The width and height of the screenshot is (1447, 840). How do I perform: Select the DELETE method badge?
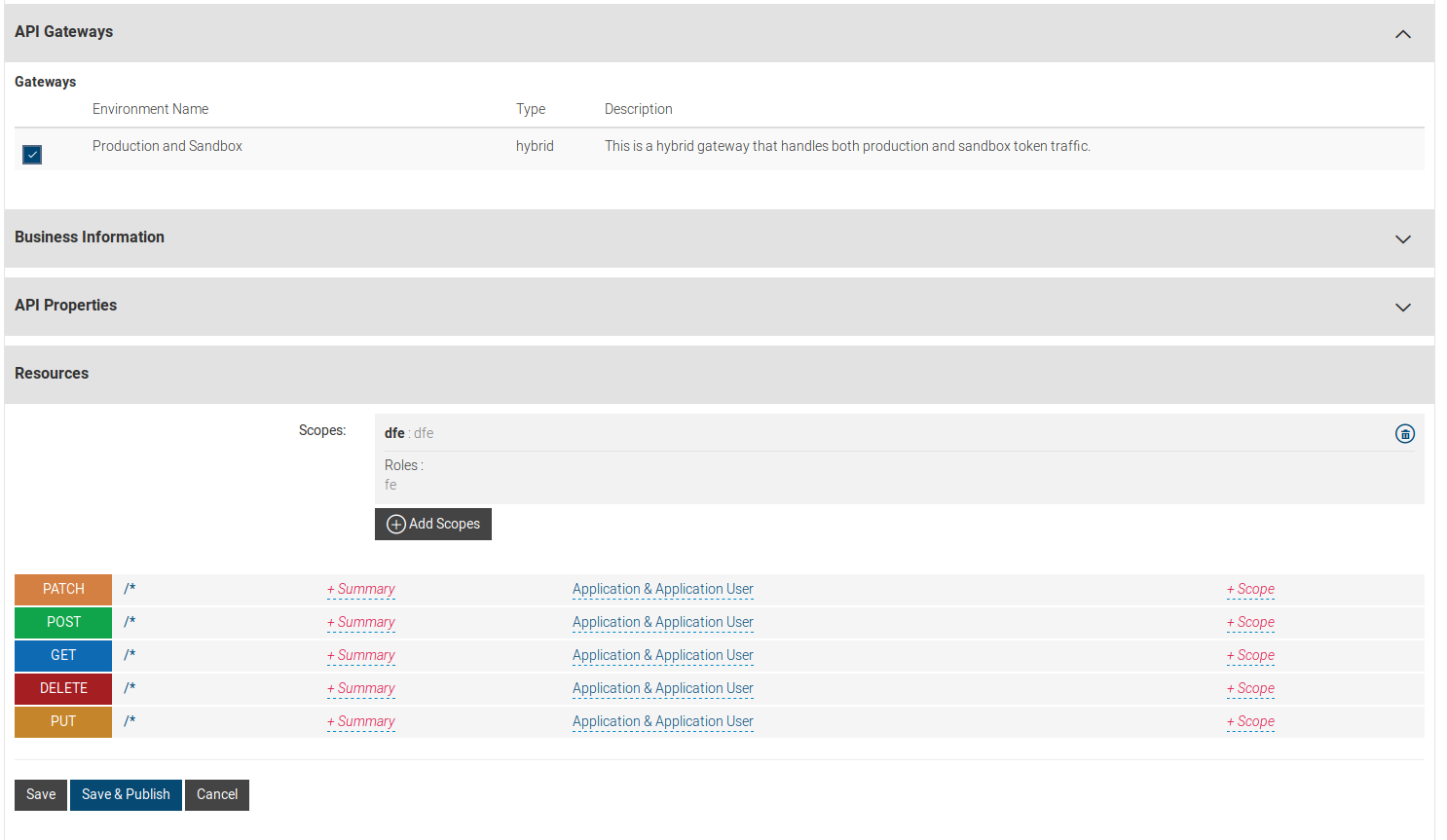[62, 687]
